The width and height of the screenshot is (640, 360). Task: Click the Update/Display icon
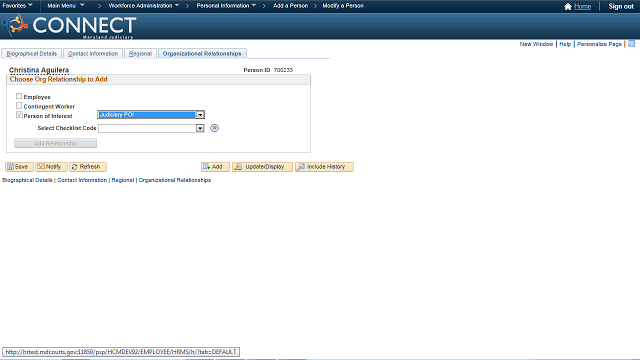coord(238,167)
